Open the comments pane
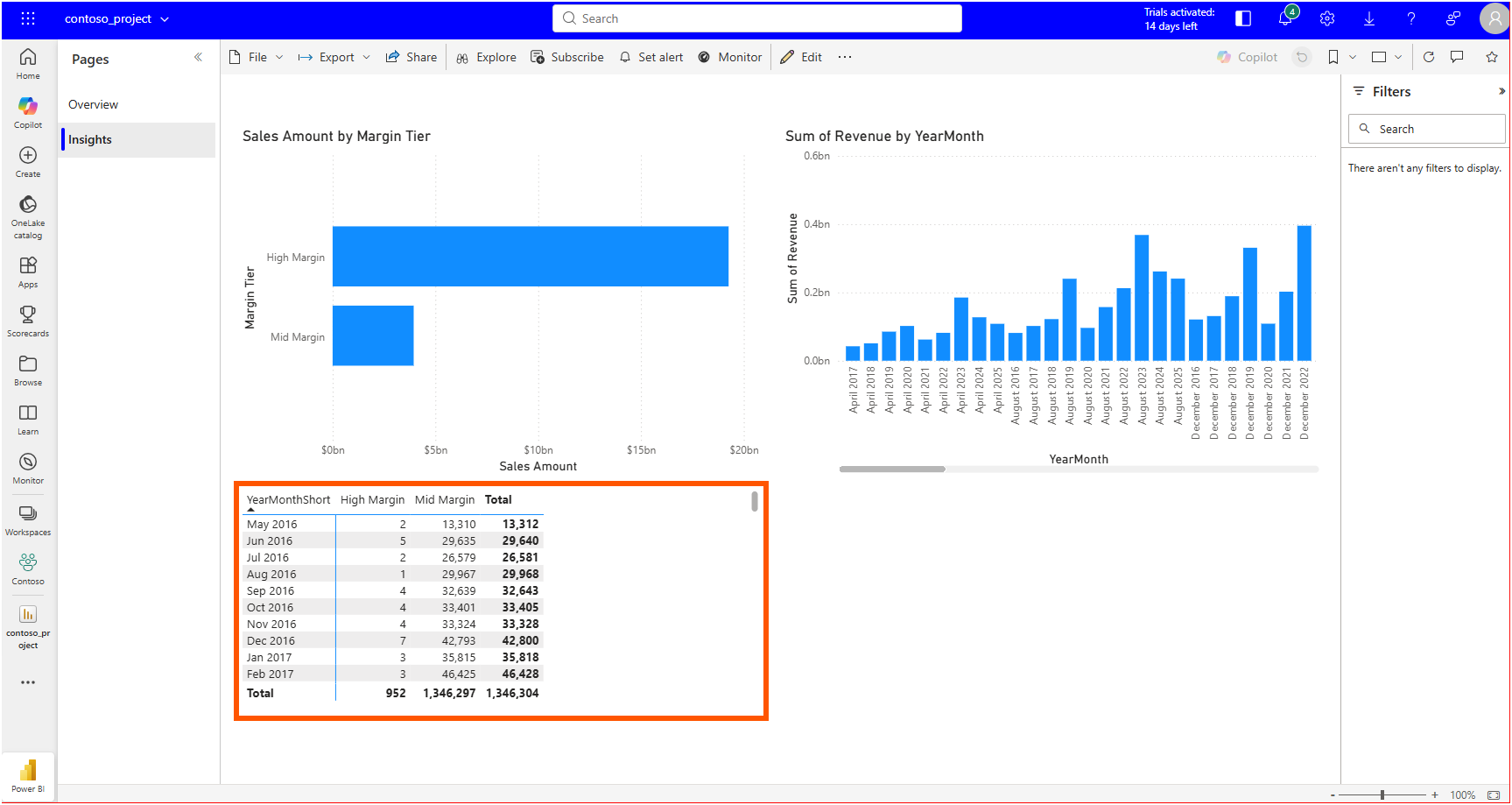1512x805 pixels. point(1457,57)
